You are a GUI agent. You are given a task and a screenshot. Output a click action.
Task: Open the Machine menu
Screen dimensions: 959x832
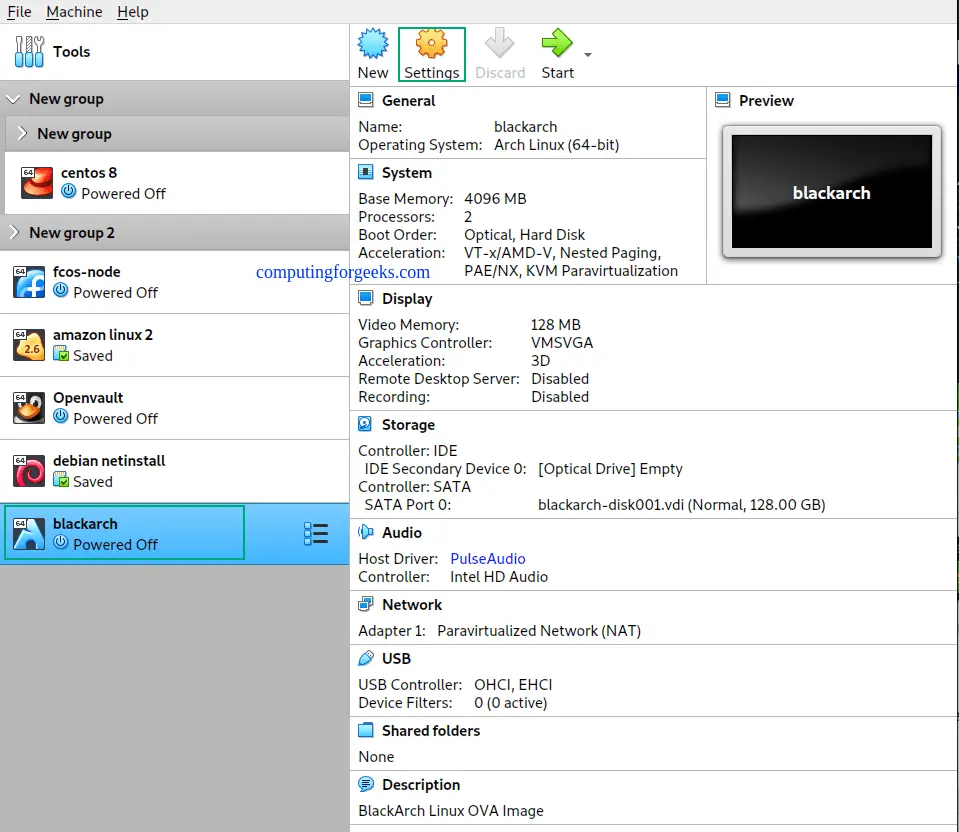(74, 12)
